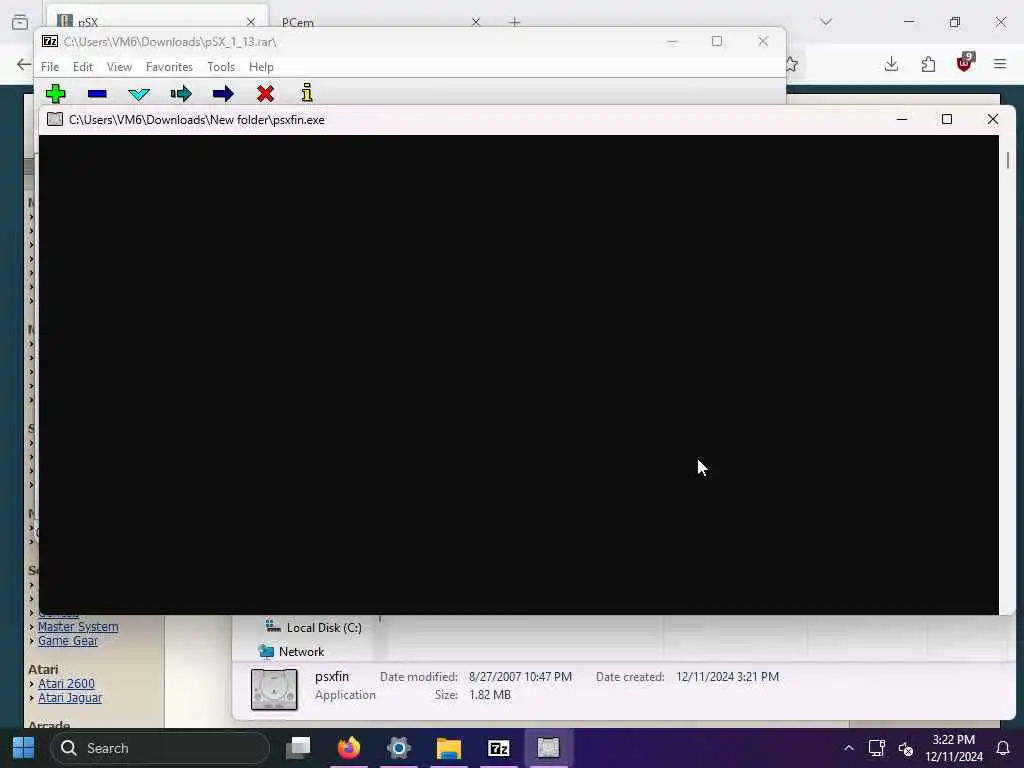This screenshot has width=1024, height=768.
Task: Open the browser hamburger application menu
Action: pos(1000,64)
